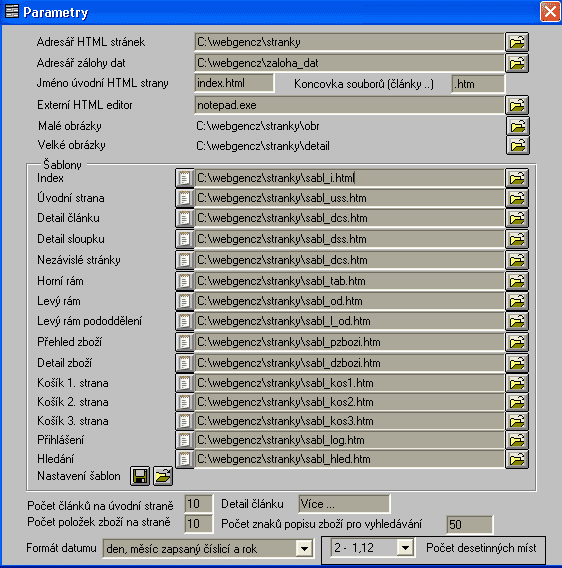Expand the Formát datumu dropdown

[304, 549]
